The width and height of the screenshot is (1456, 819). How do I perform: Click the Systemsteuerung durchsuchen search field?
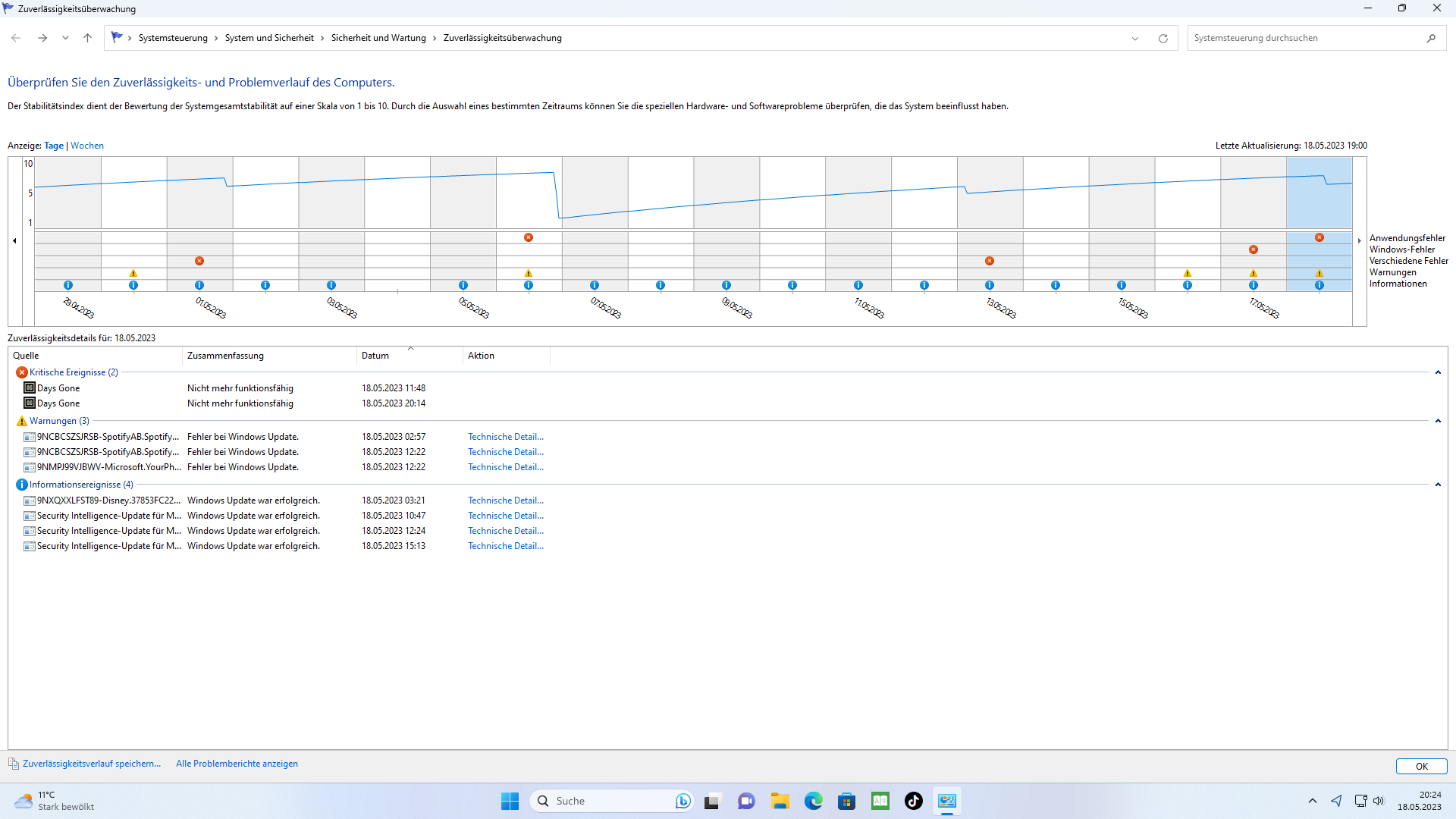coord(1304,38)
